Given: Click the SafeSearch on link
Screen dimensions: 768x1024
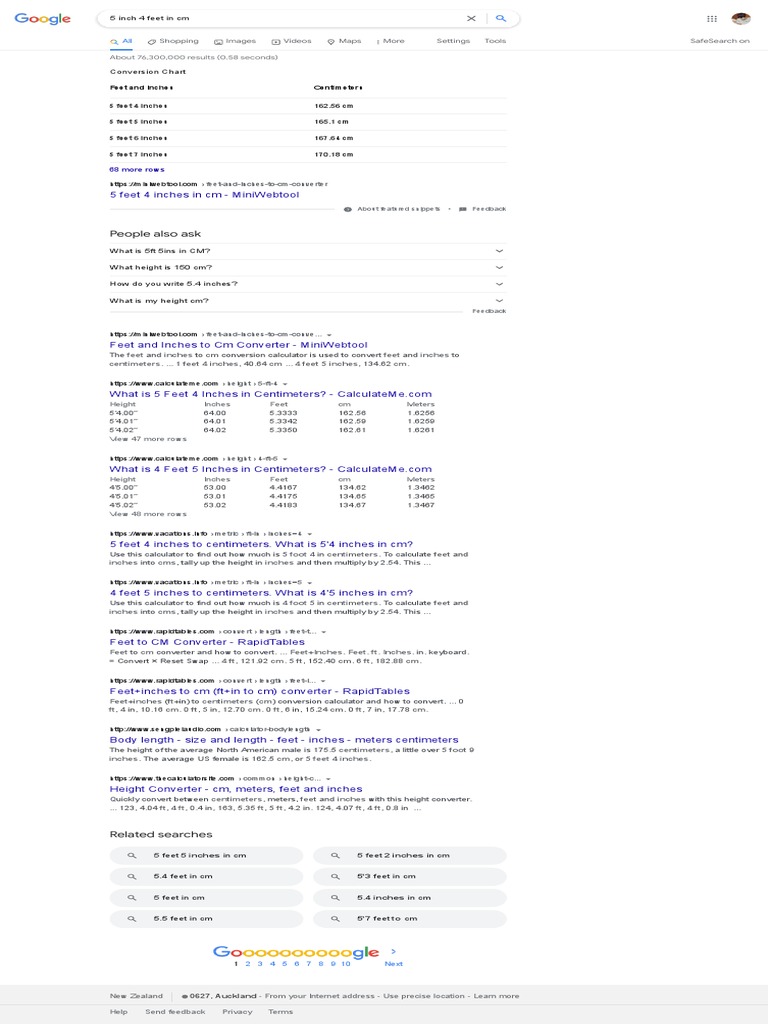Looking at the screenshot, I should [720, 41].
